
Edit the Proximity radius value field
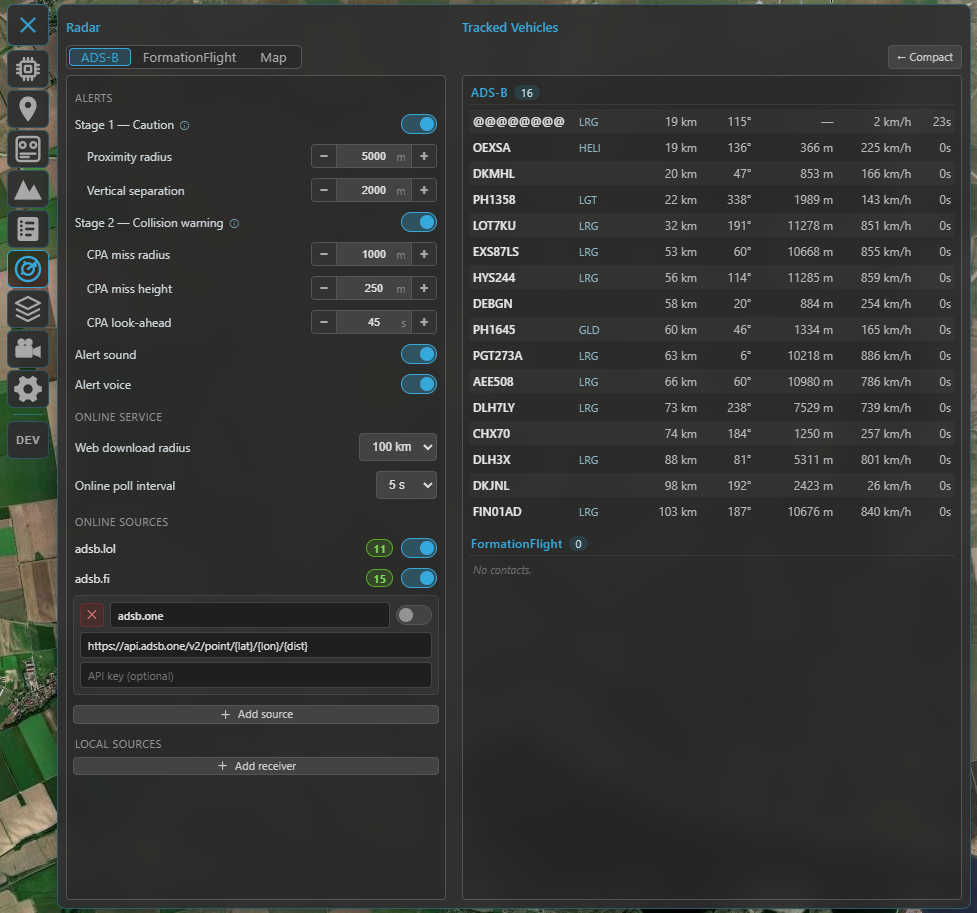[x=374, y=156]
